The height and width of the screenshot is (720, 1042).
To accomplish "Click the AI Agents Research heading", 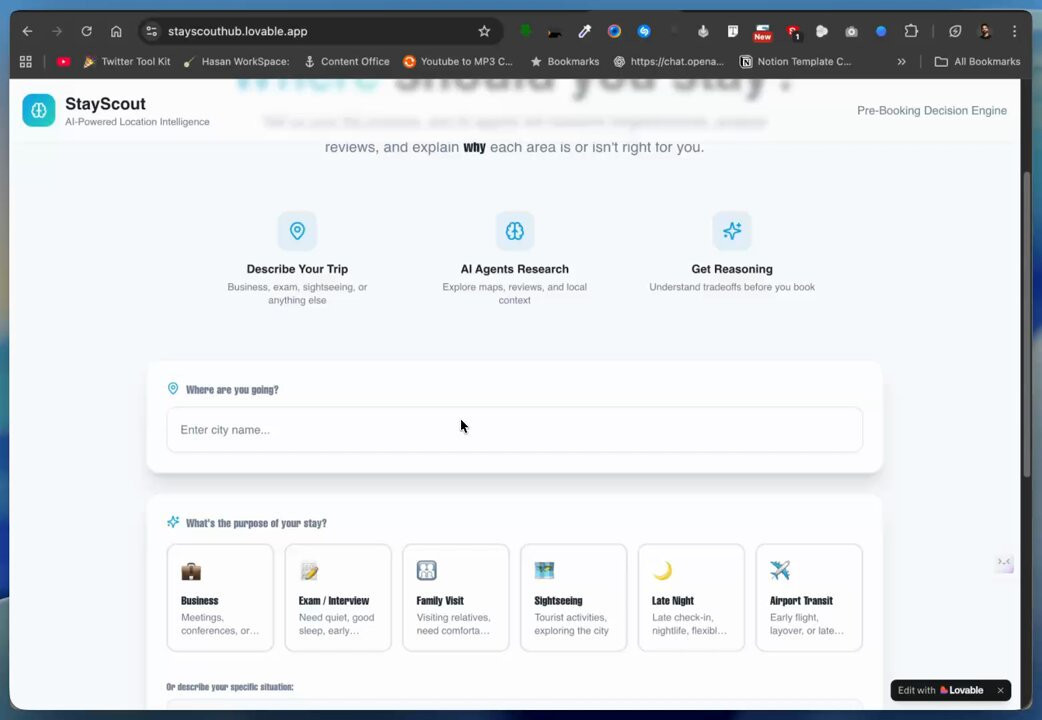I will [x=514, y=269].
